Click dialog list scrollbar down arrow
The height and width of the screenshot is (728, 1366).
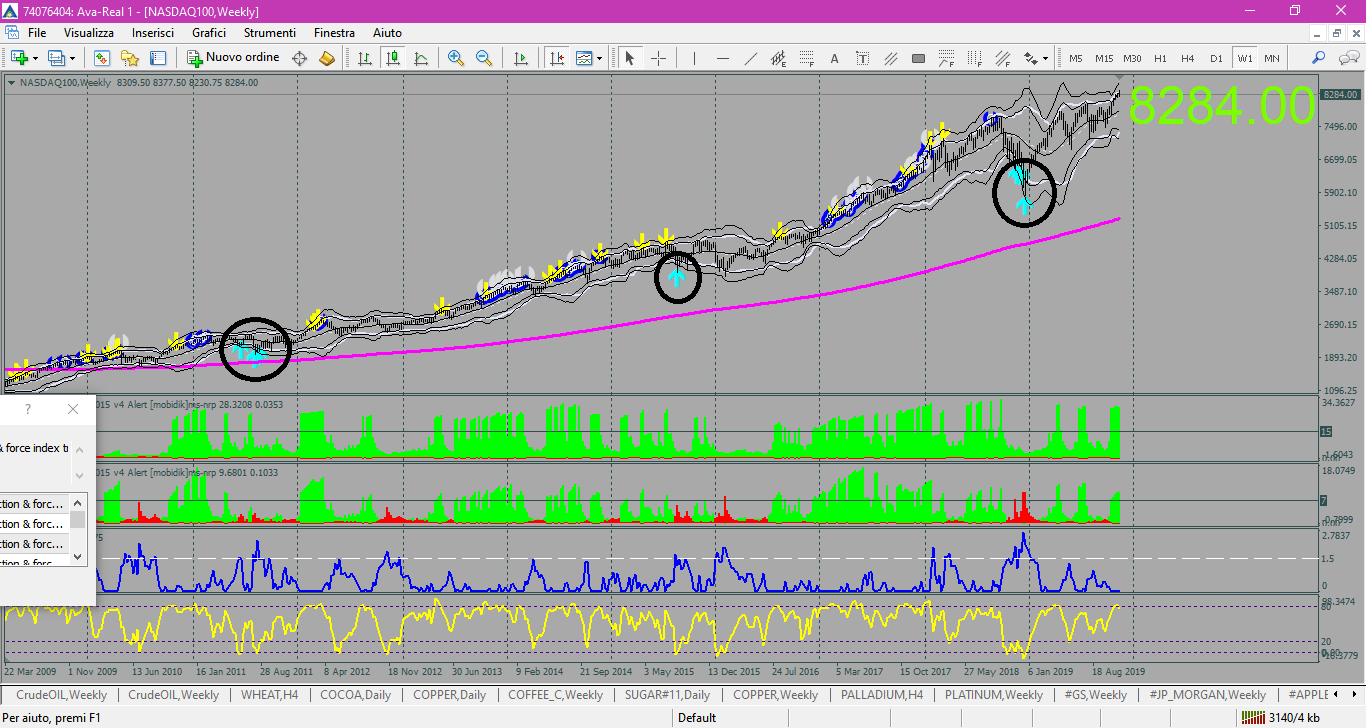[x=77, y=557]
